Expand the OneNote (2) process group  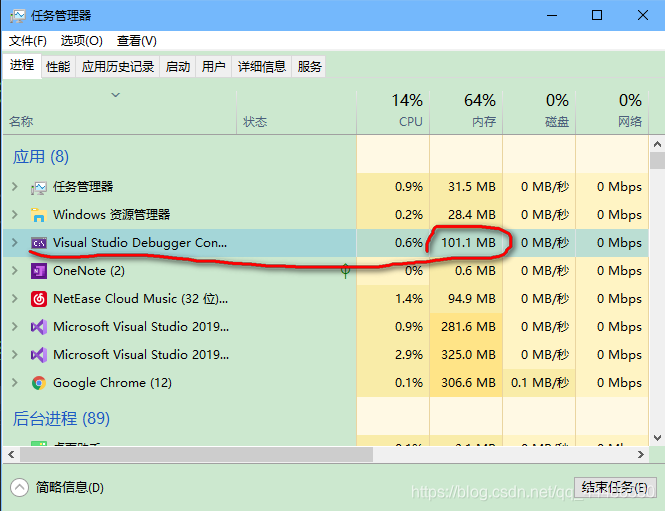click(15, 271)
